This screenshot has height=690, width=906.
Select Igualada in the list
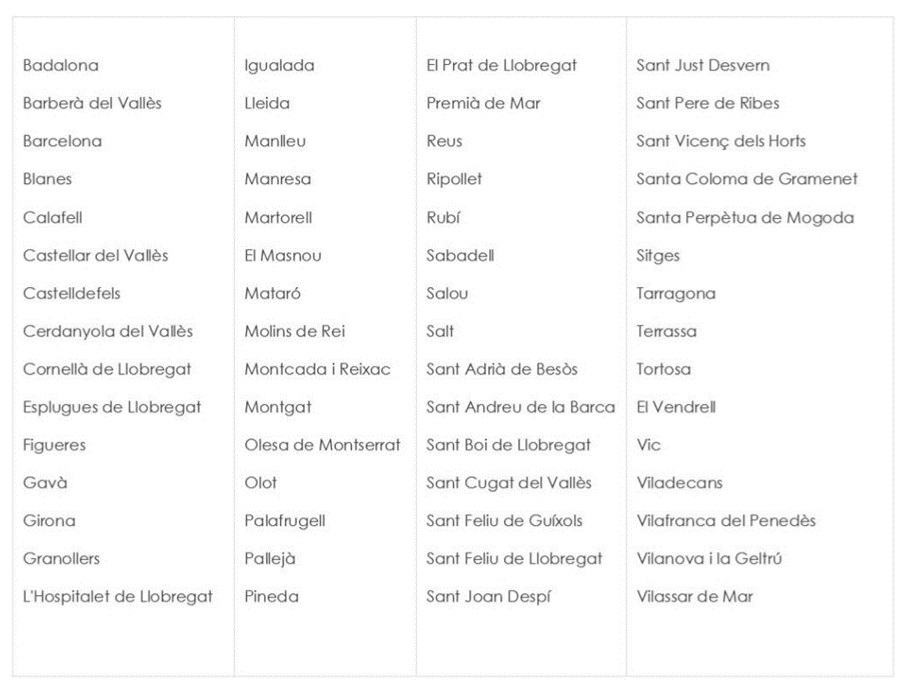coord(279,66)
